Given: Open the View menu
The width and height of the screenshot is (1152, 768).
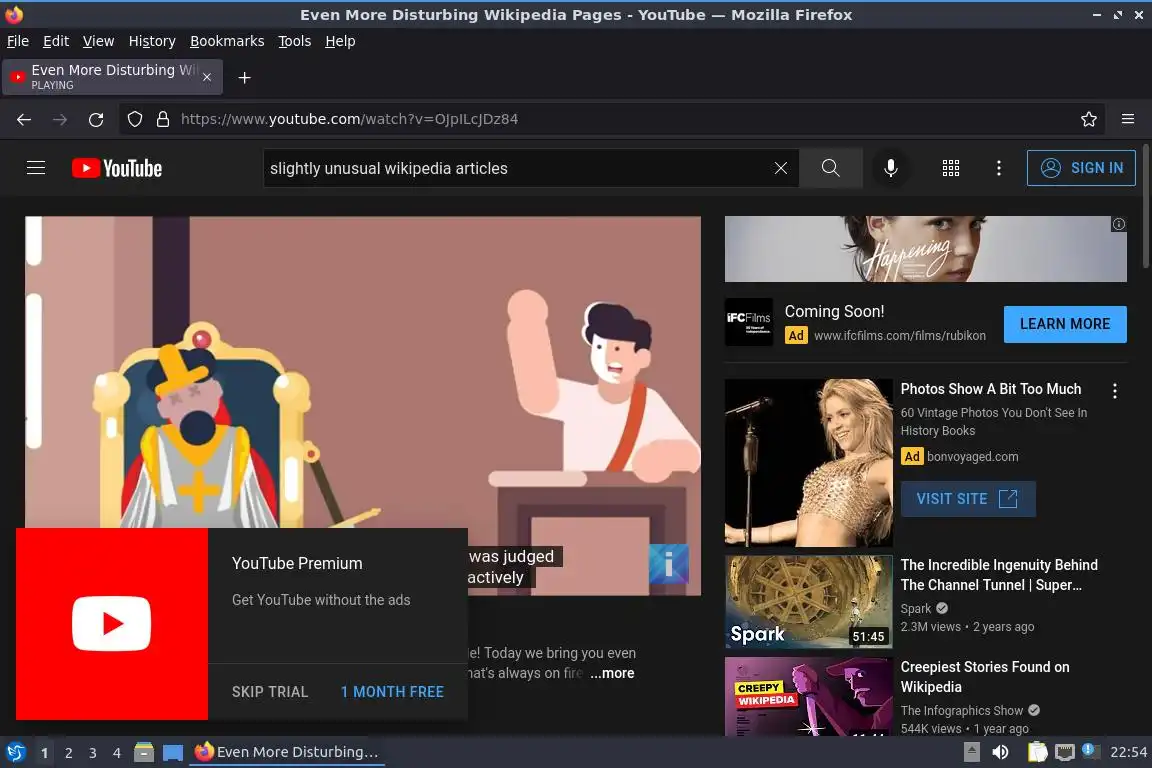Looking at the screenshot, I should pos(98,41).
